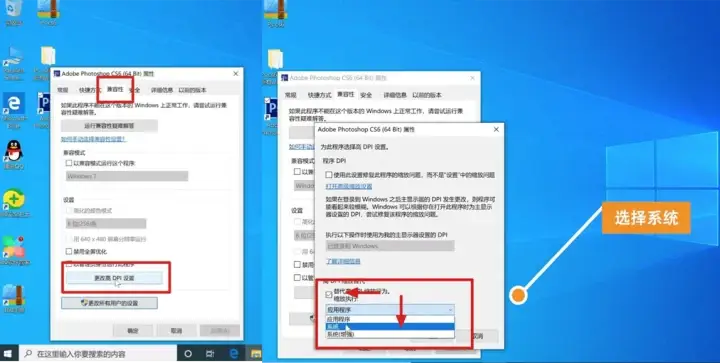The height and width of the screenshot is (363, 720).
Task: Collapse the 应用程序 scaling combo box
Action: [390, 310]
